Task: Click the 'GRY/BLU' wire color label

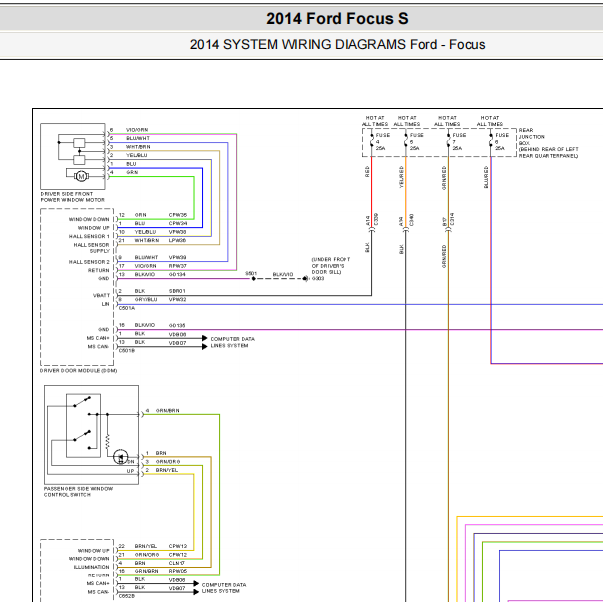Action: (146, 299)
